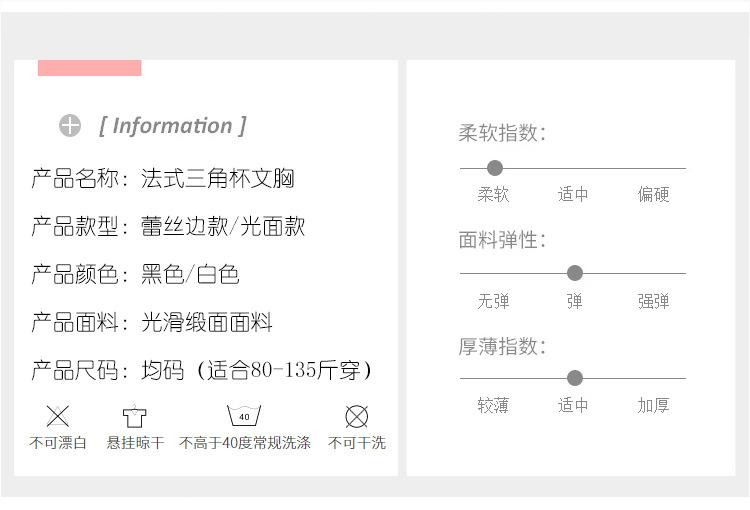Click the 不可漂白 label
The height and width of the screenshot is (510, 750).
[58, 443]
